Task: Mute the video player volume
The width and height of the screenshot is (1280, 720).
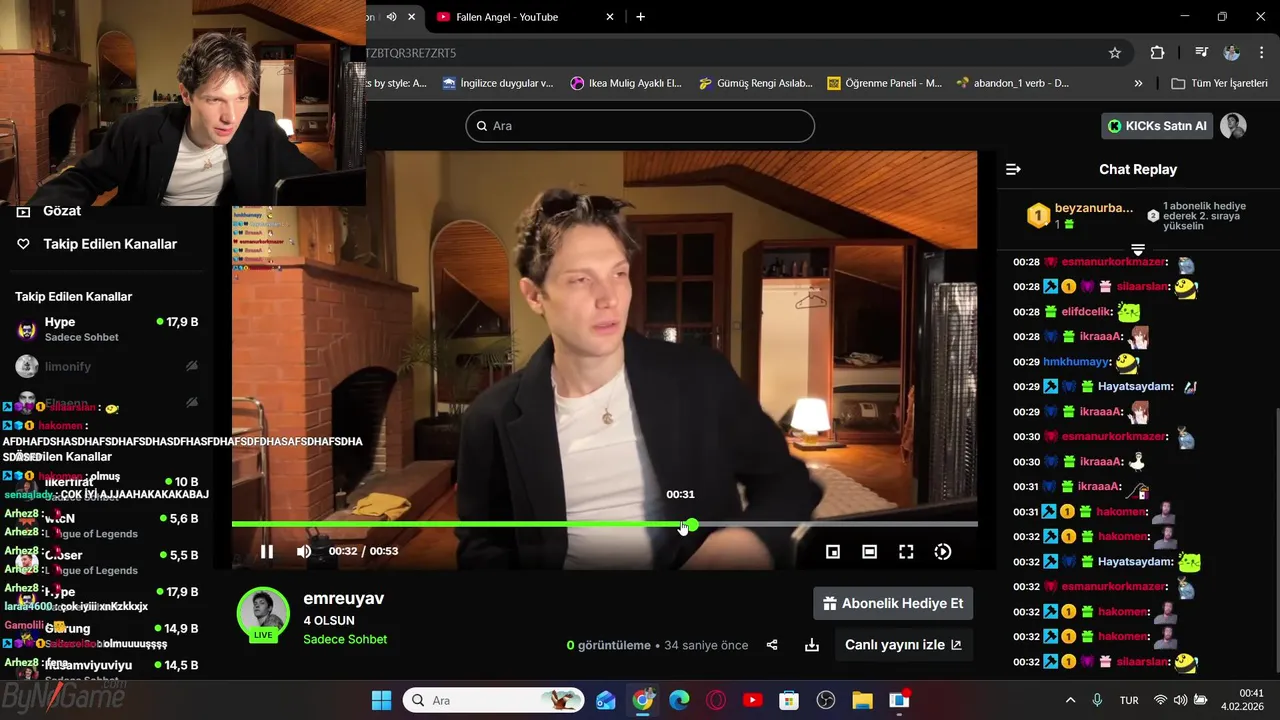Action: [304, 551]
